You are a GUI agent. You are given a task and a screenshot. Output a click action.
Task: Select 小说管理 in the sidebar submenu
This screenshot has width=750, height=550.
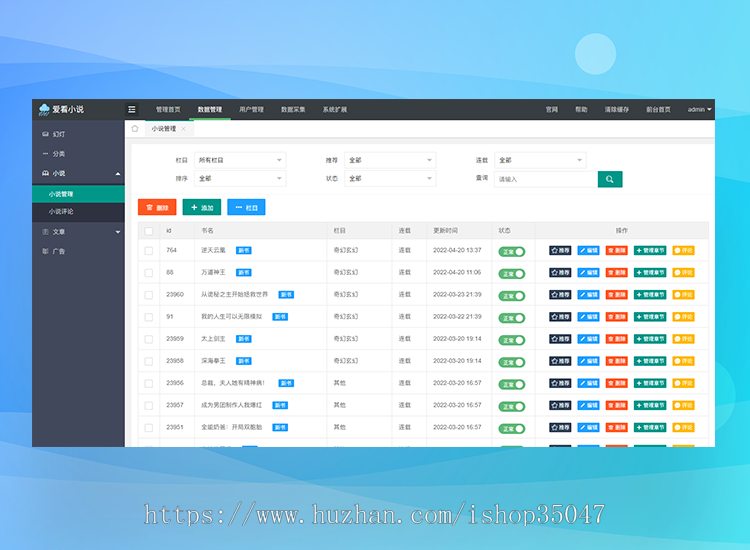pyautogui.click(x=78, y=194)
